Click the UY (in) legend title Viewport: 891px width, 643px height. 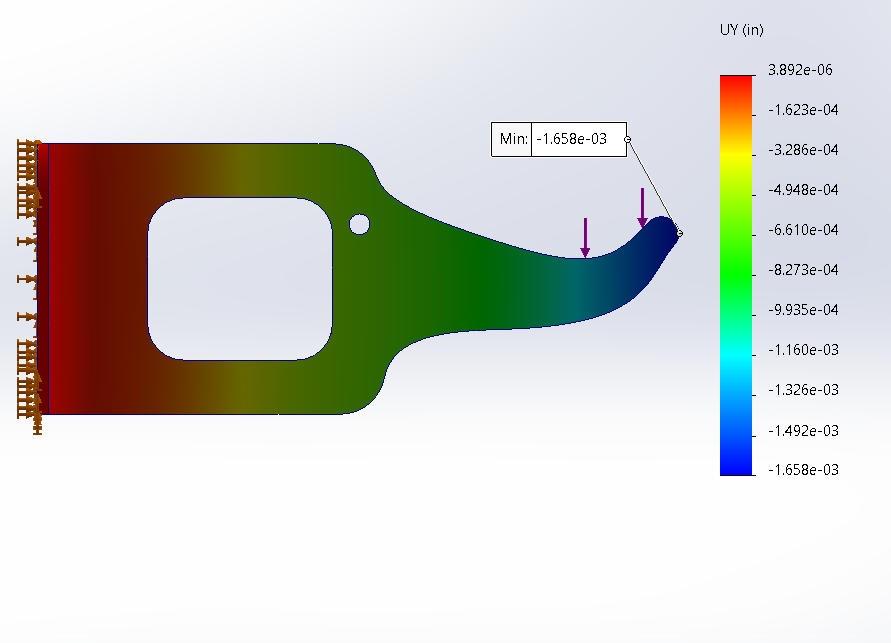pos(741,30)
